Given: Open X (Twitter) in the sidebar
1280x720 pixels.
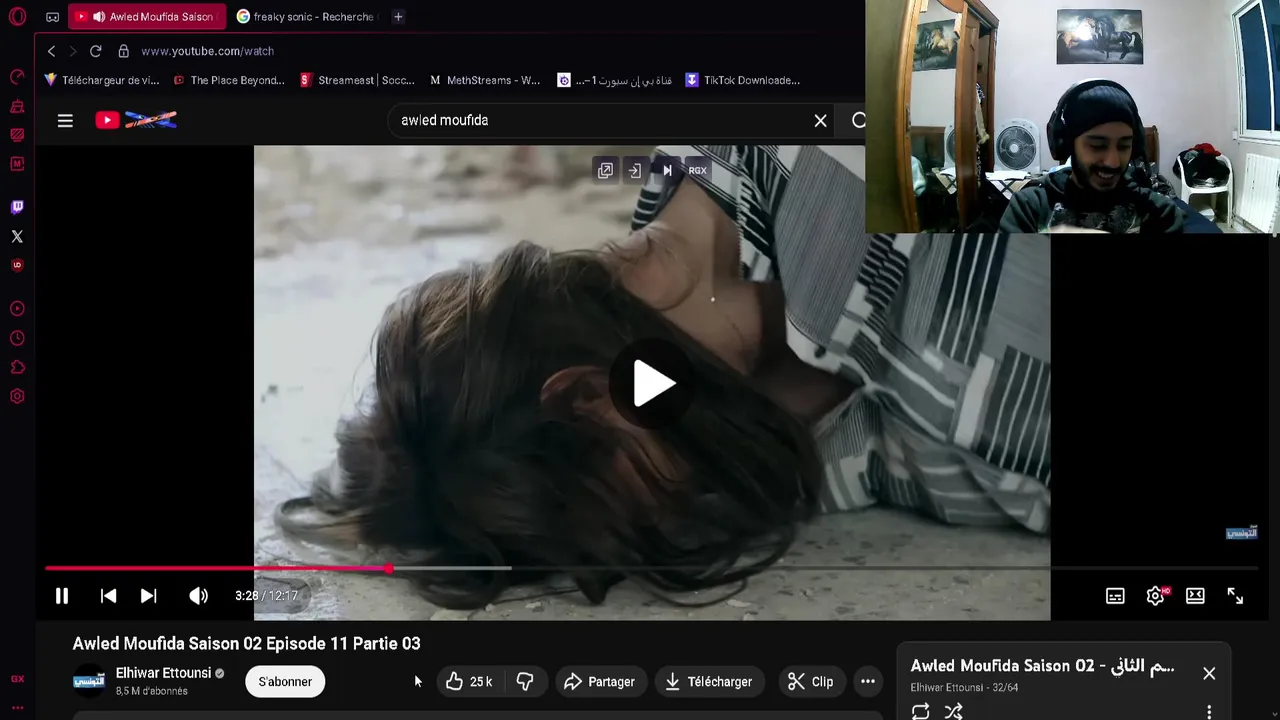Looking at the screenshot, I should pos(17,236).
